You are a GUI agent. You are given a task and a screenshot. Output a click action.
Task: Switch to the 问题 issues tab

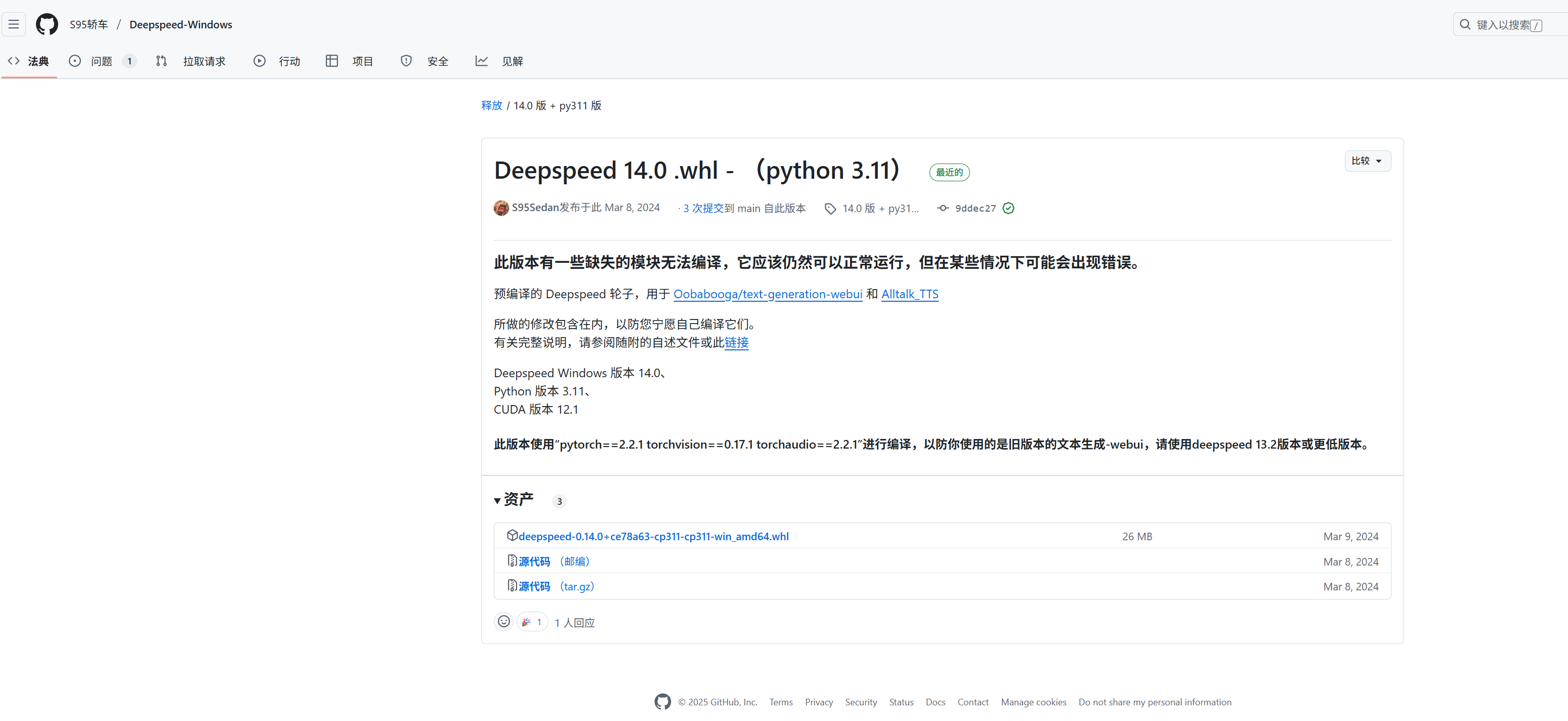102,61
